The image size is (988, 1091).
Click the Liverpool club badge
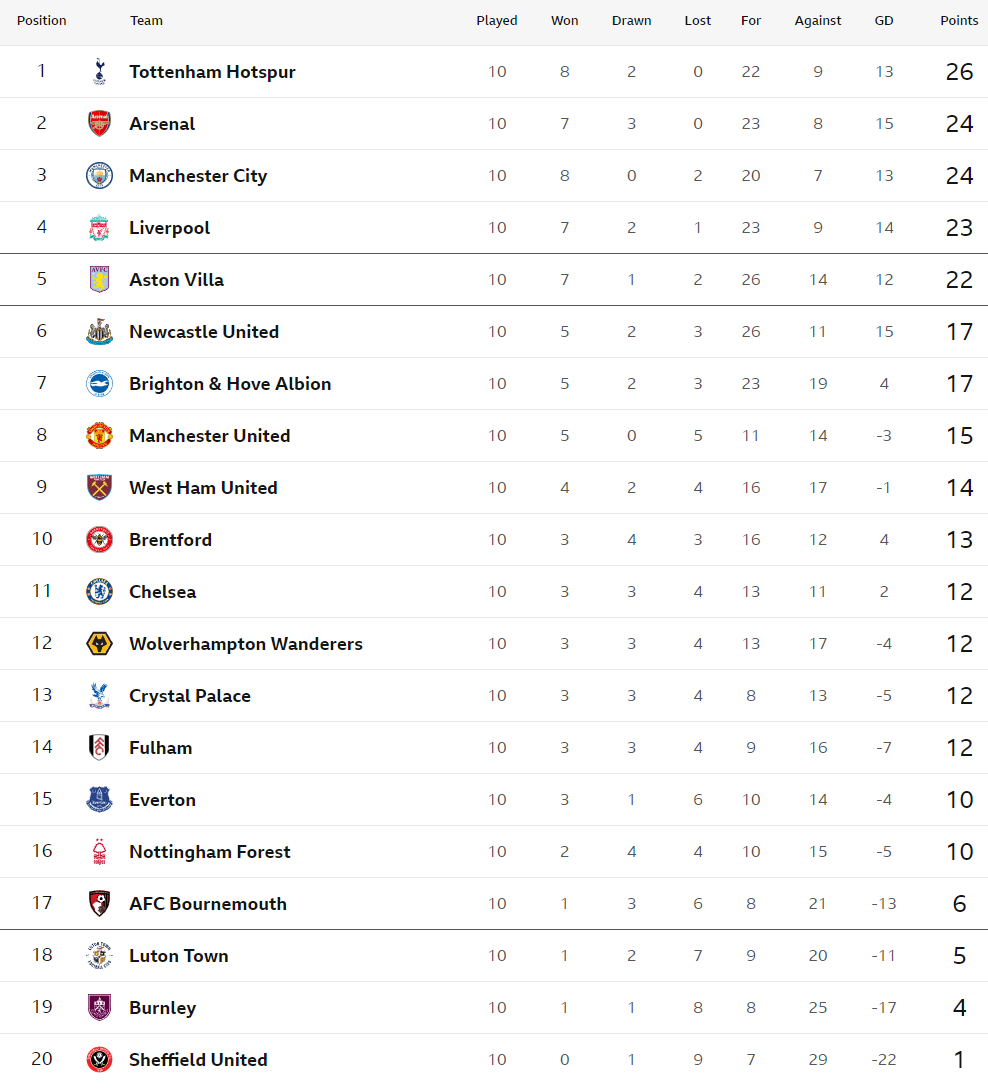(x=99, y=228)
